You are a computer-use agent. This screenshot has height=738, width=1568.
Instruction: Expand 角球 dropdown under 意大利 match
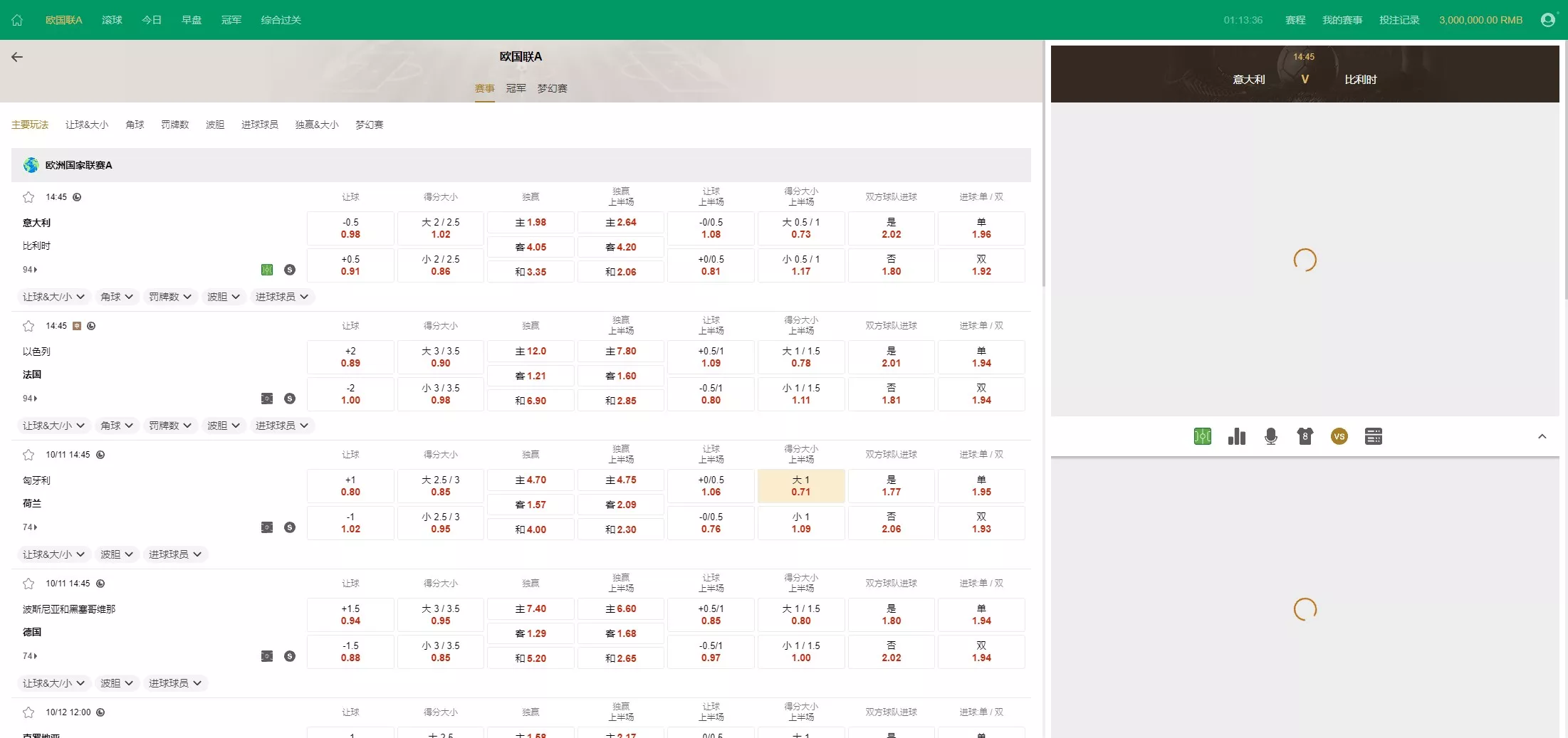117,297
